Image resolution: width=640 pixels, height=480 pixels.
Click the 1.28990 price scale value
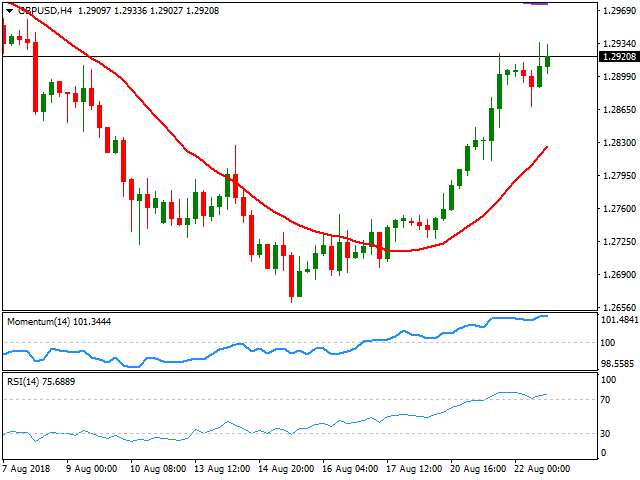620,76
